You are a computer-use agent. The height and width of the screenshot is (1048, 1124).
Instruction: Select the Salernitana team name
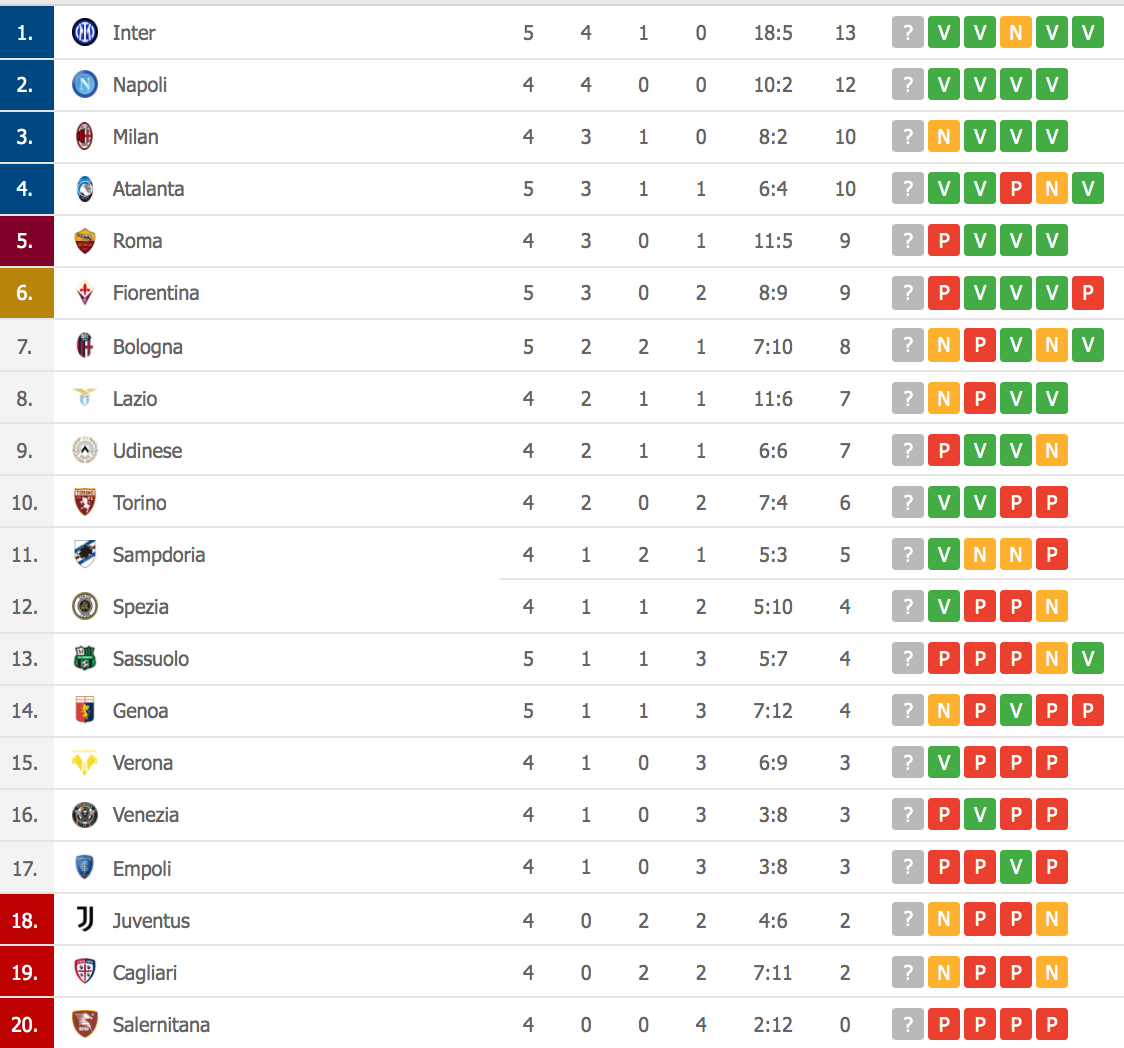pyautogui.click(x=161, y=1025)
